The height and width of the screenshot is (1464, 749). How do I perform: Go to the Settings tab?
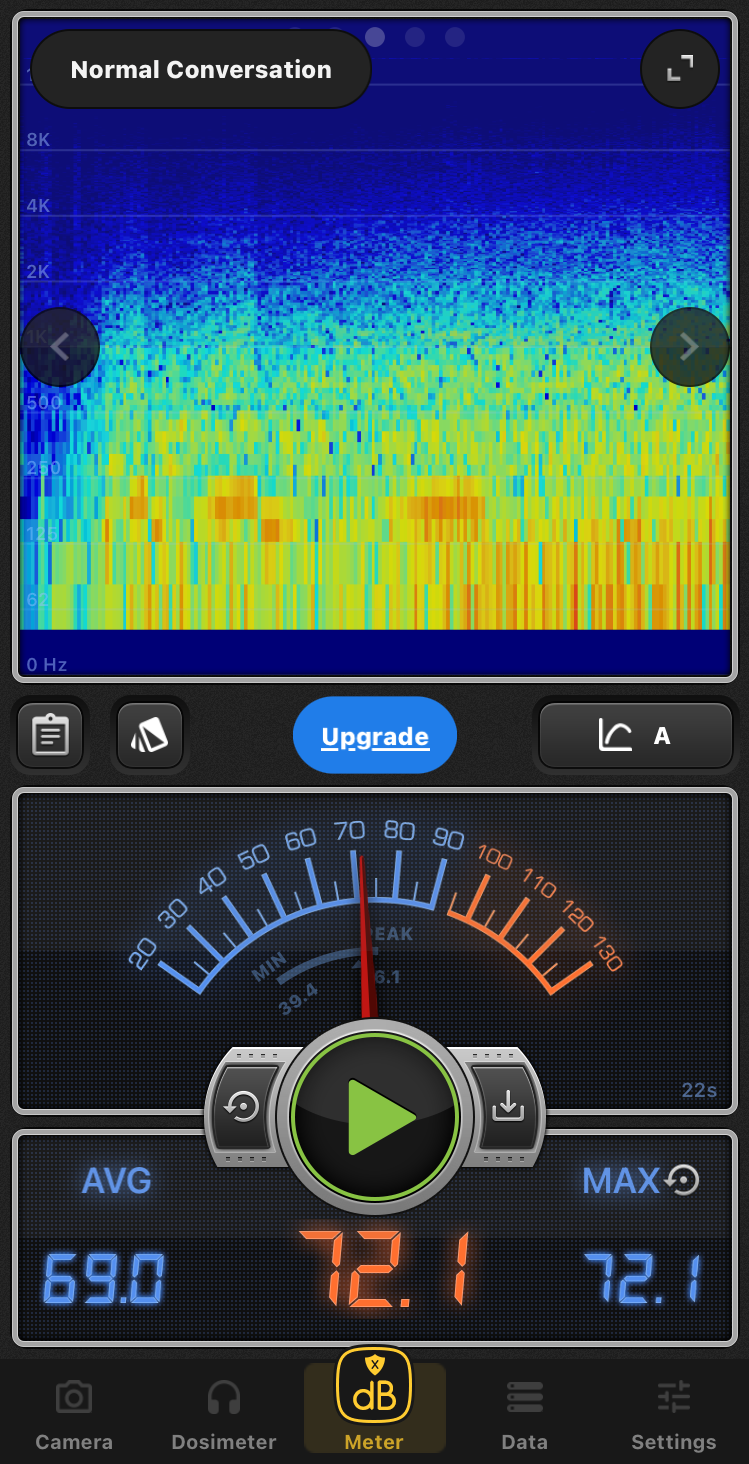tap(674, 1416)
